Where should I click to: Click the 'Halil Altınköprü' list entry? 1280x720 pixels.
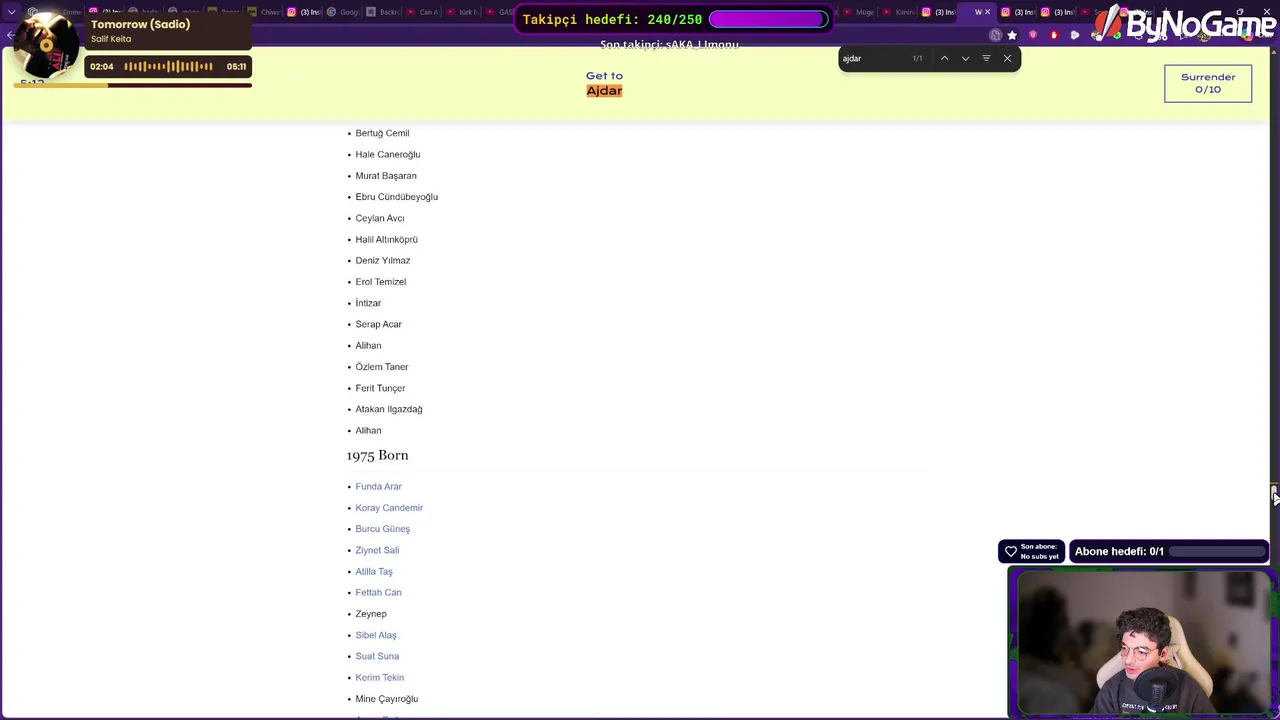click(387, 239)
